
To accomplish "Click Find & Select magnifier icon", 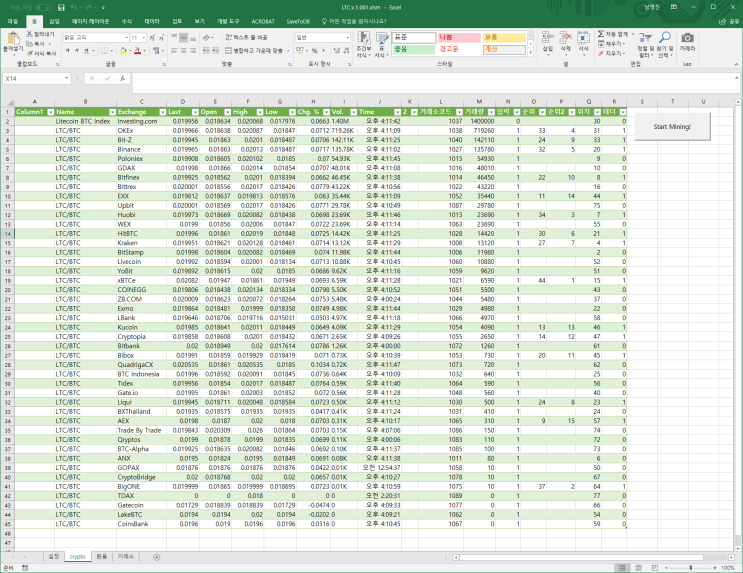I will click(x=665, y=37).
